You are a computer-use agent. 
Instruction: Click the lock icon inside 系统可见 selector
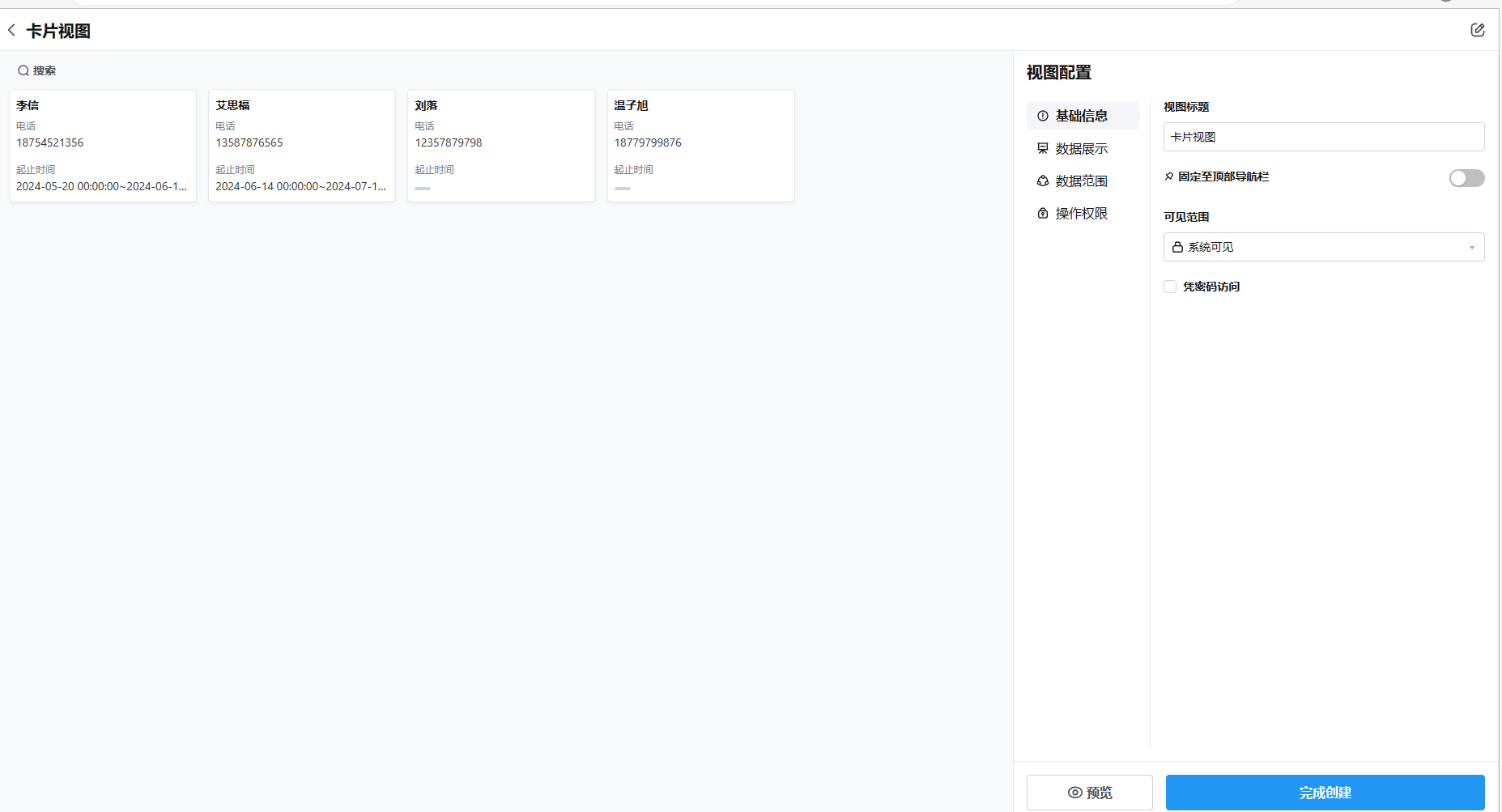pyautogui.click(x=1177, y=247)
